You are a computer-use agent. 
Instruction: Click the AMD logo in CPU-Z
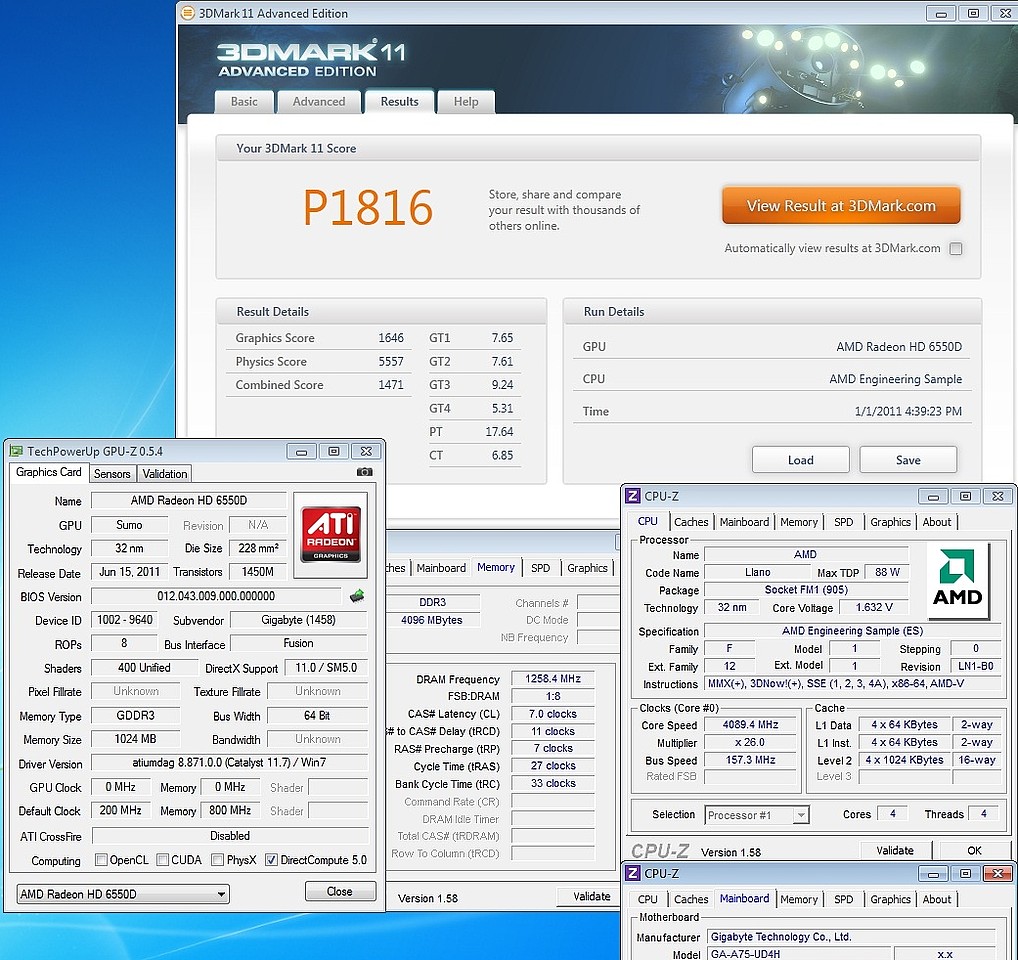[957, 579]
